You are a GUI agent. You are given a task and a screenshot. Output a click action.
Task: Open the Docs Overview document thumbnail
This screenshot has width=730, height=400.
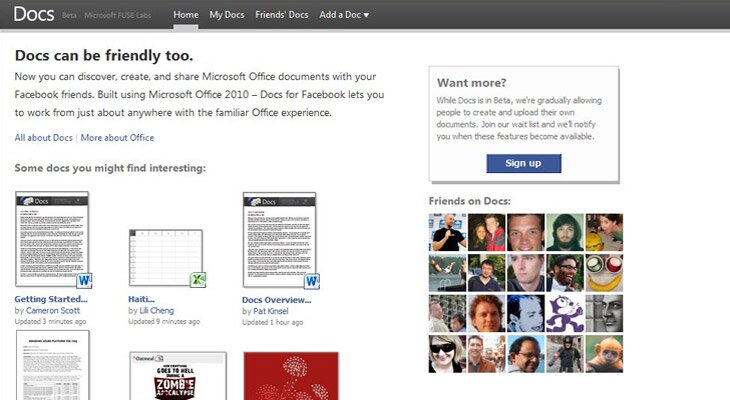[x=279, y=240]
